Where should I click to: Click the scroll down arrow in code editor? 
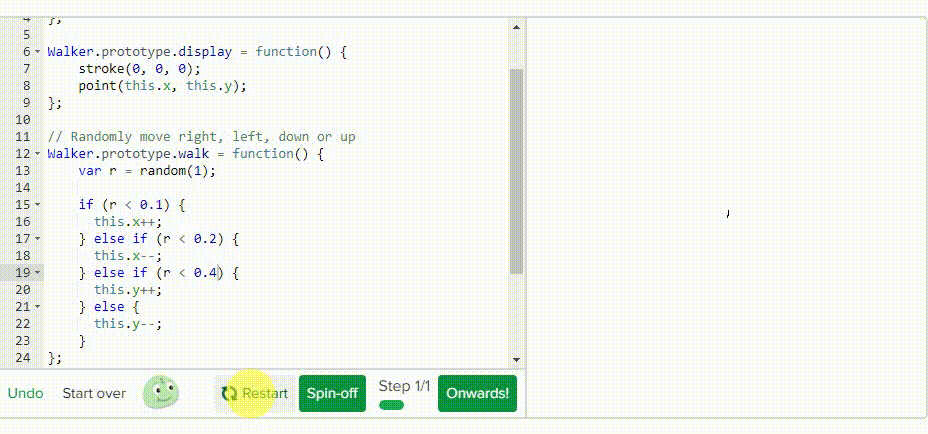(x=516, y=359)
